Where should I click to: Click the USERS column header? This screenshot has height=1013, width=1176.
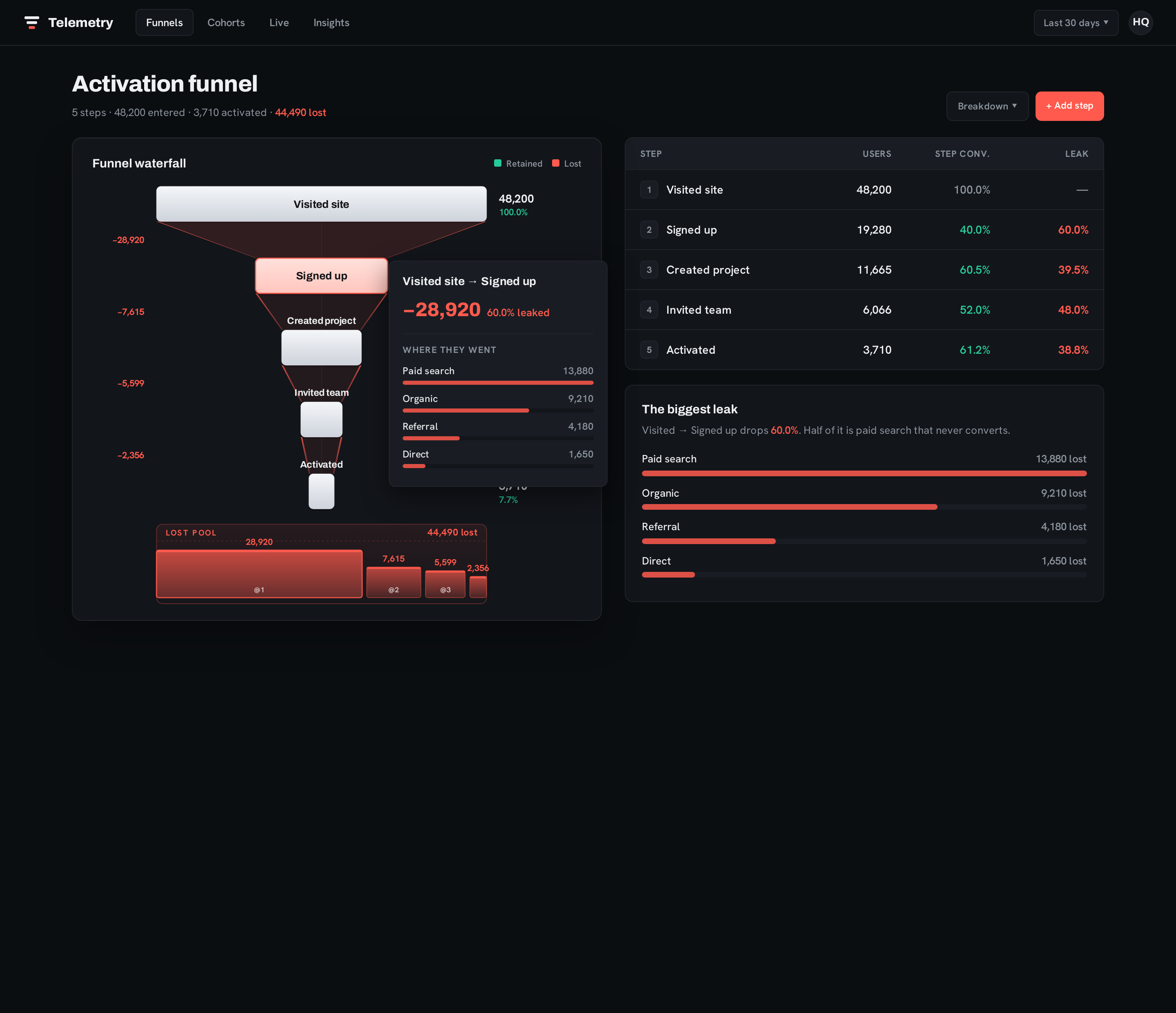coord(877,154)
